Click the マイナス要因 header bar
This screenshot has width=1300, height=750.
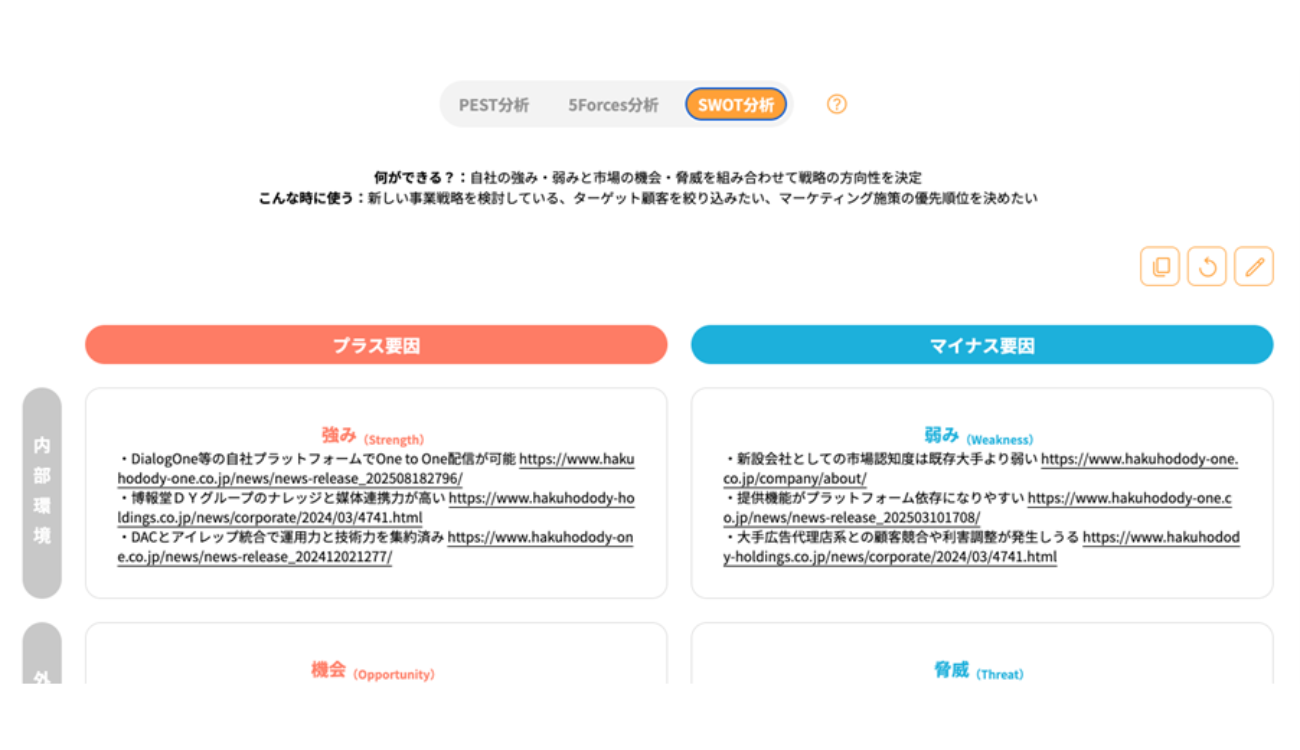tap(982, 345)
